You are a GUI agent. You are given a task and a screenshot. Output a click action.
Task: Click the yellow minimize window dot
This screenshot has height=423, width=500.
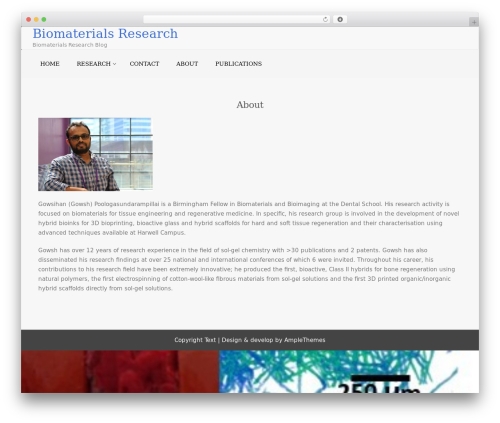pyautogui.click(x=36, y=20)
